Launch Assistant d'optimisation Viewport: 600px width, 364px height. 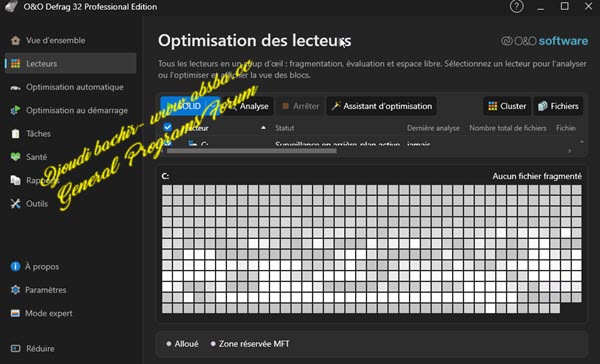coord(382,106)
